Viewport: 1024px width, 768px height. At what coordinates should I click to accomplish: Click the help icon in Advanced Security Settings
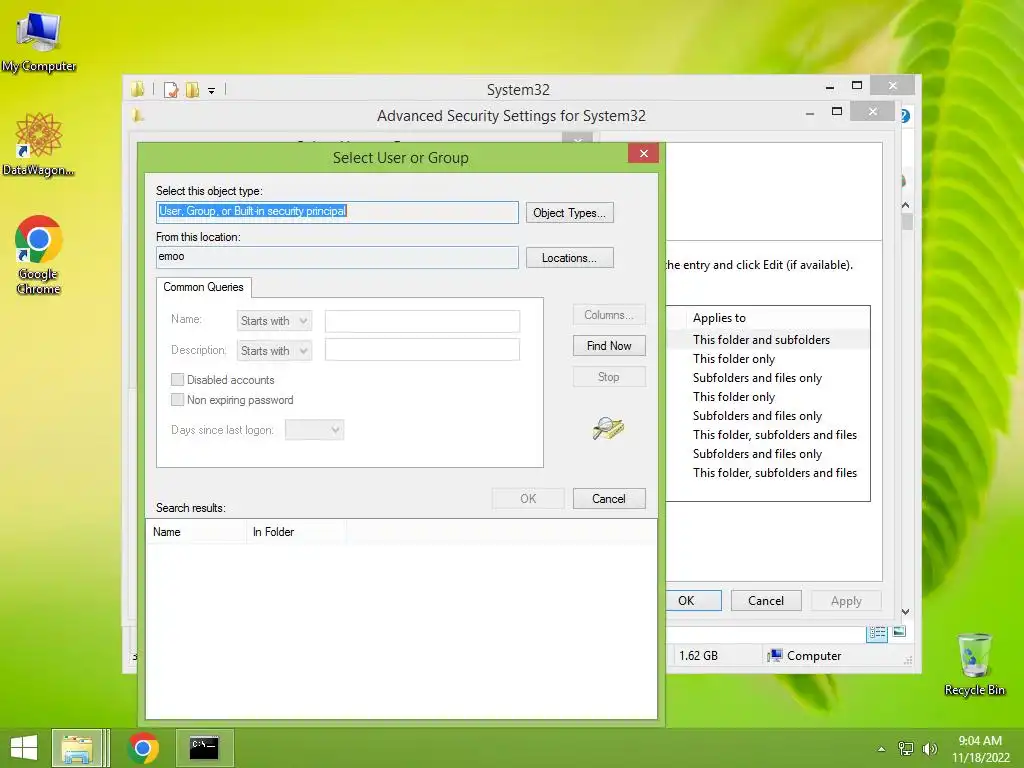(905, 116)
